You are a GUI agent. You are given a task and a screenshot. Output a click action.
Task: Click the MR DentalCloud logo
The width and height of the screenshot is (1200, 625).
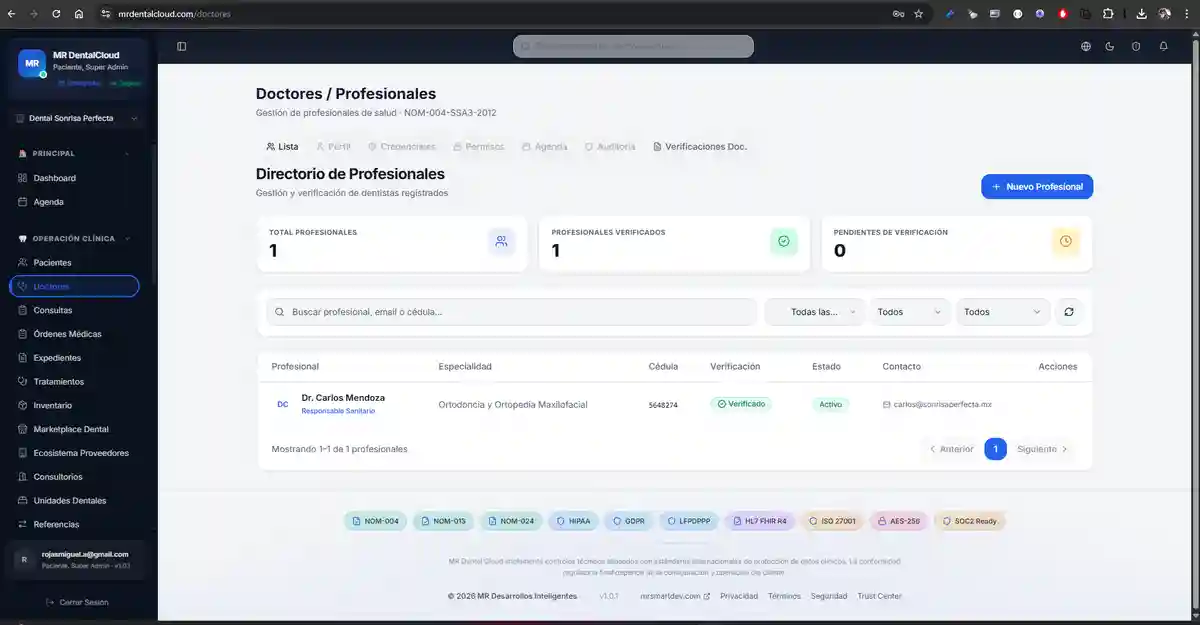(32, 63)
